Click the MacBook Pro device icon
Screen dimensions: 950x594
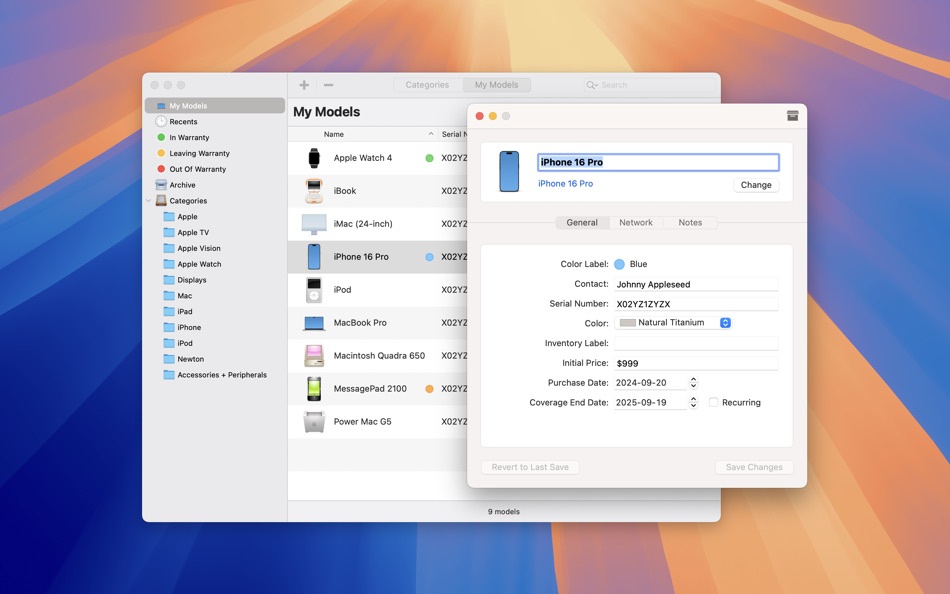tap(314, 323)
